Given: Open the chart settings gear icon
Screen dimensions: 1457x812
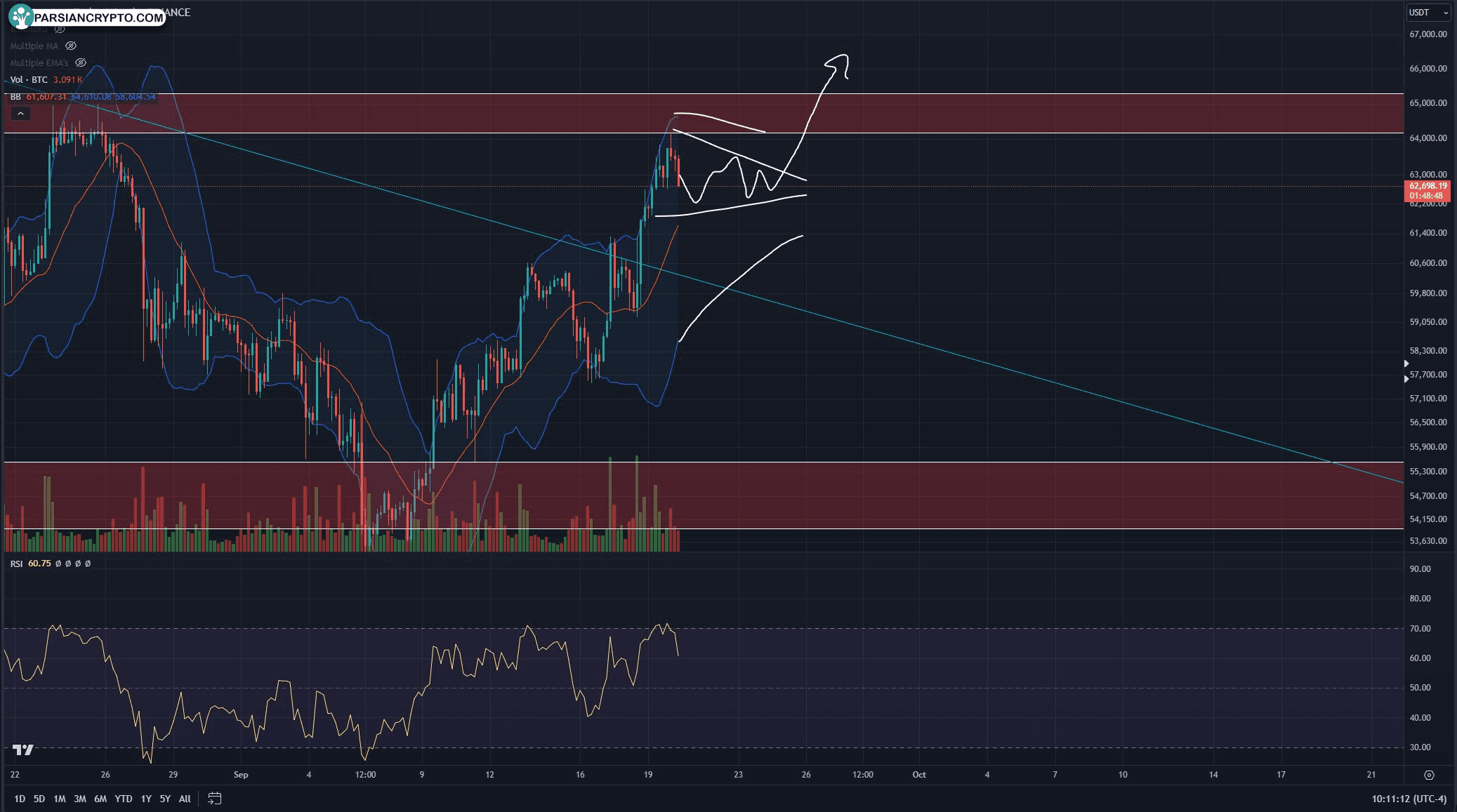Looking at the screenshot, I should coord(1429,775).
